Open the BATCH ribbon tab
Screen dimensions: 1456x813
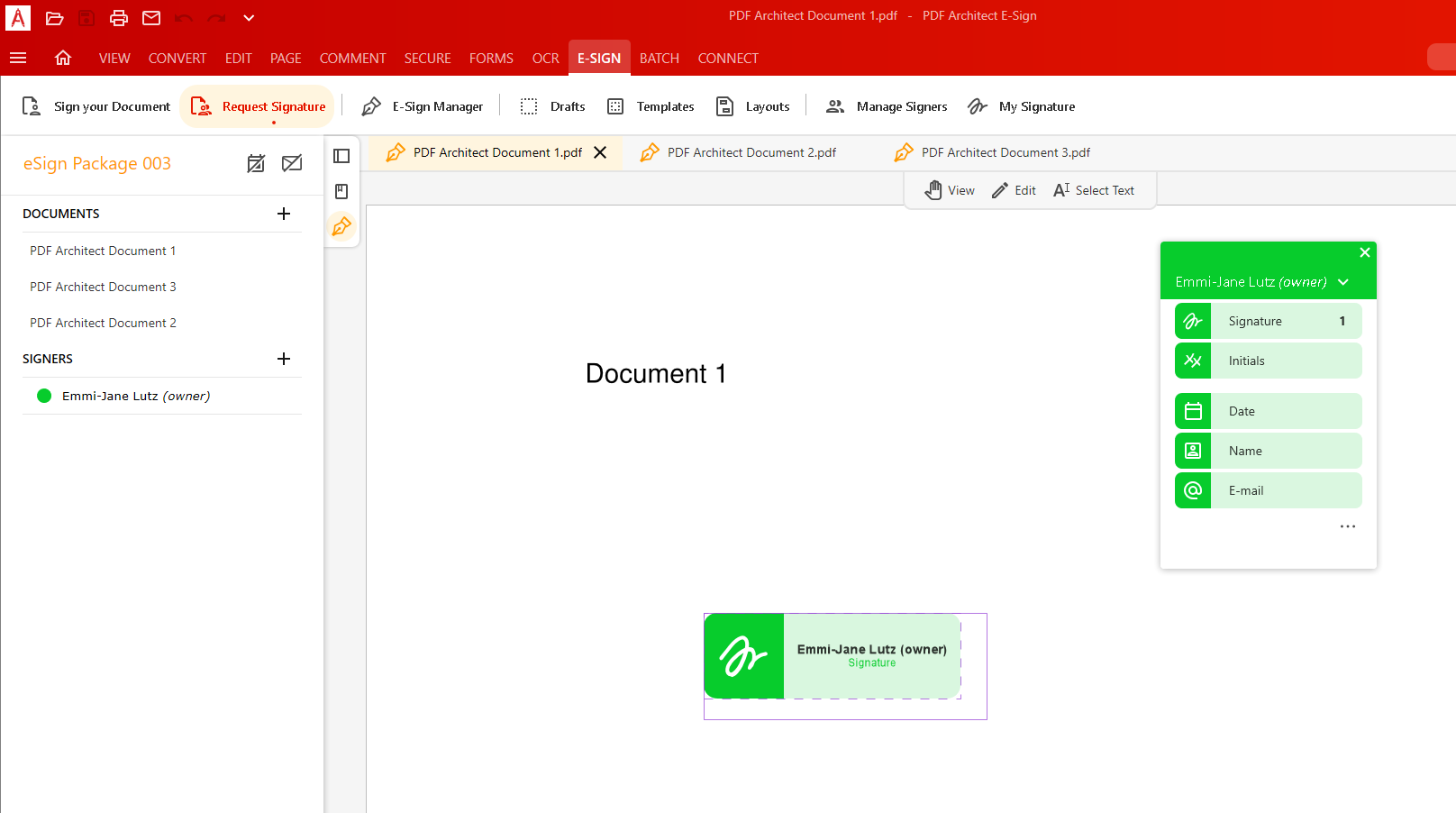tap(660, 58)
